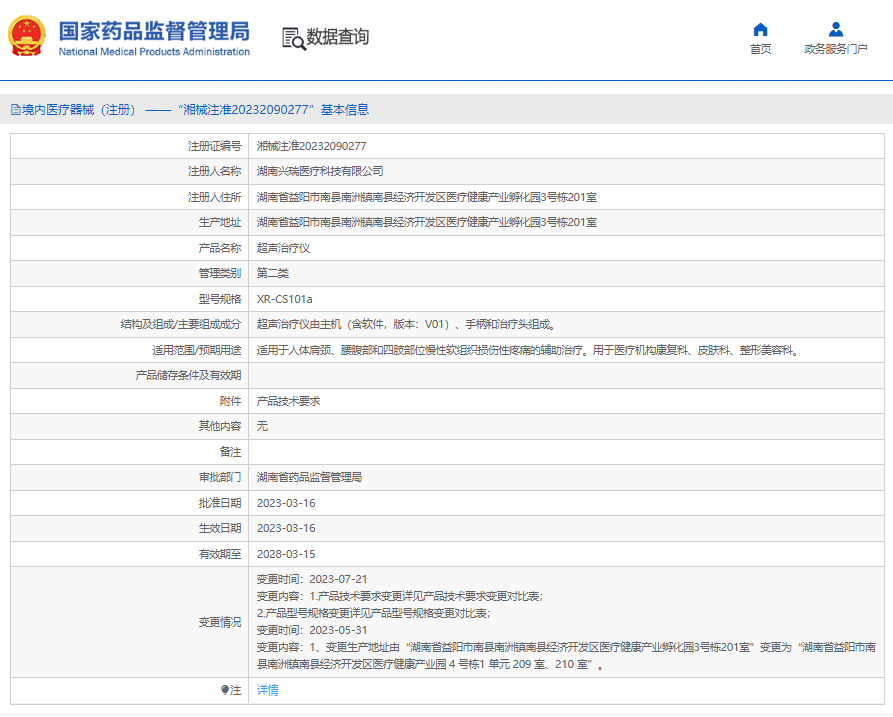The height and width of the screenshot is (717, 893).
Task: Click the 首页 home icon
Action: [760, 30]
